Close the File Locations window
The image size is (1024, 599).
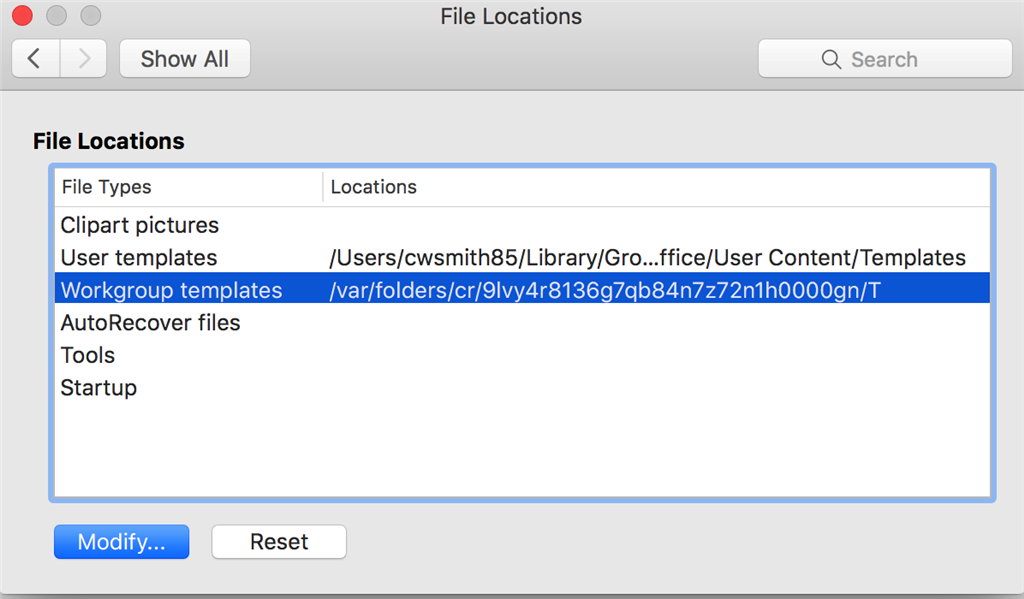(23, 16)
